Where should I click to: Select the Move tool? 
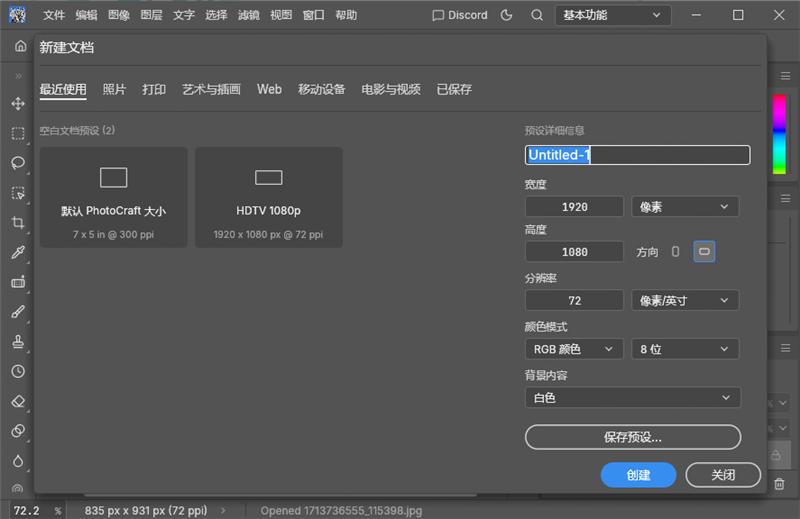(x=18, y=104)
